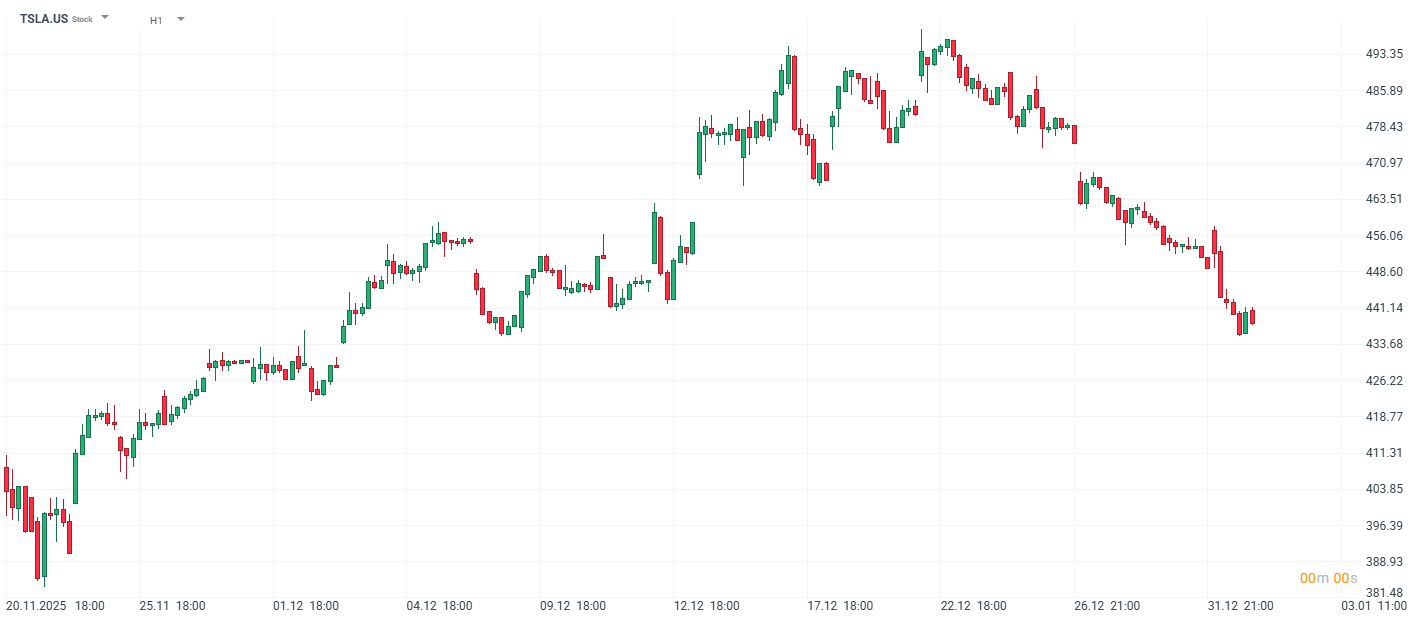The height and width of the screenshot is (623, 1426).
Task: Click the 12.12 18:00 date label
Action: tap(707, 606)
